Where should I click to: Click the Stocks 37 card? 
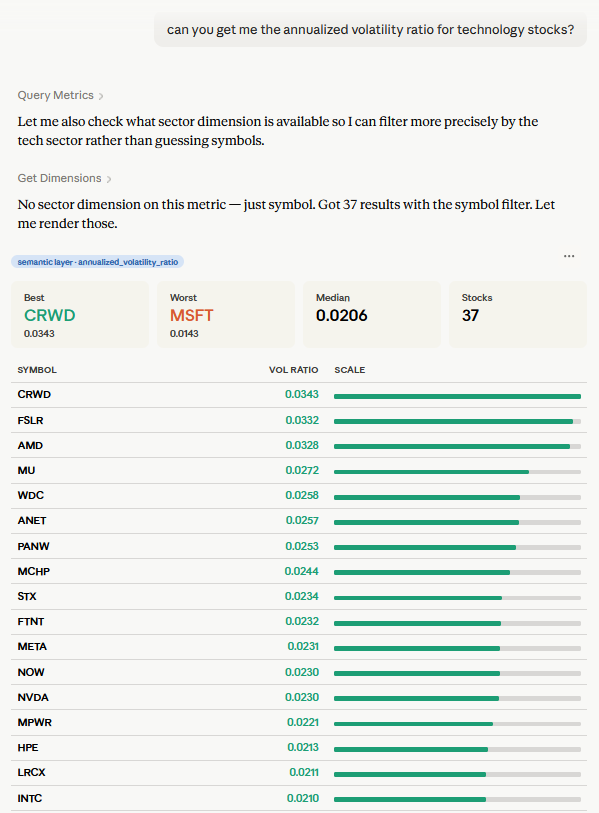point(518,315)
